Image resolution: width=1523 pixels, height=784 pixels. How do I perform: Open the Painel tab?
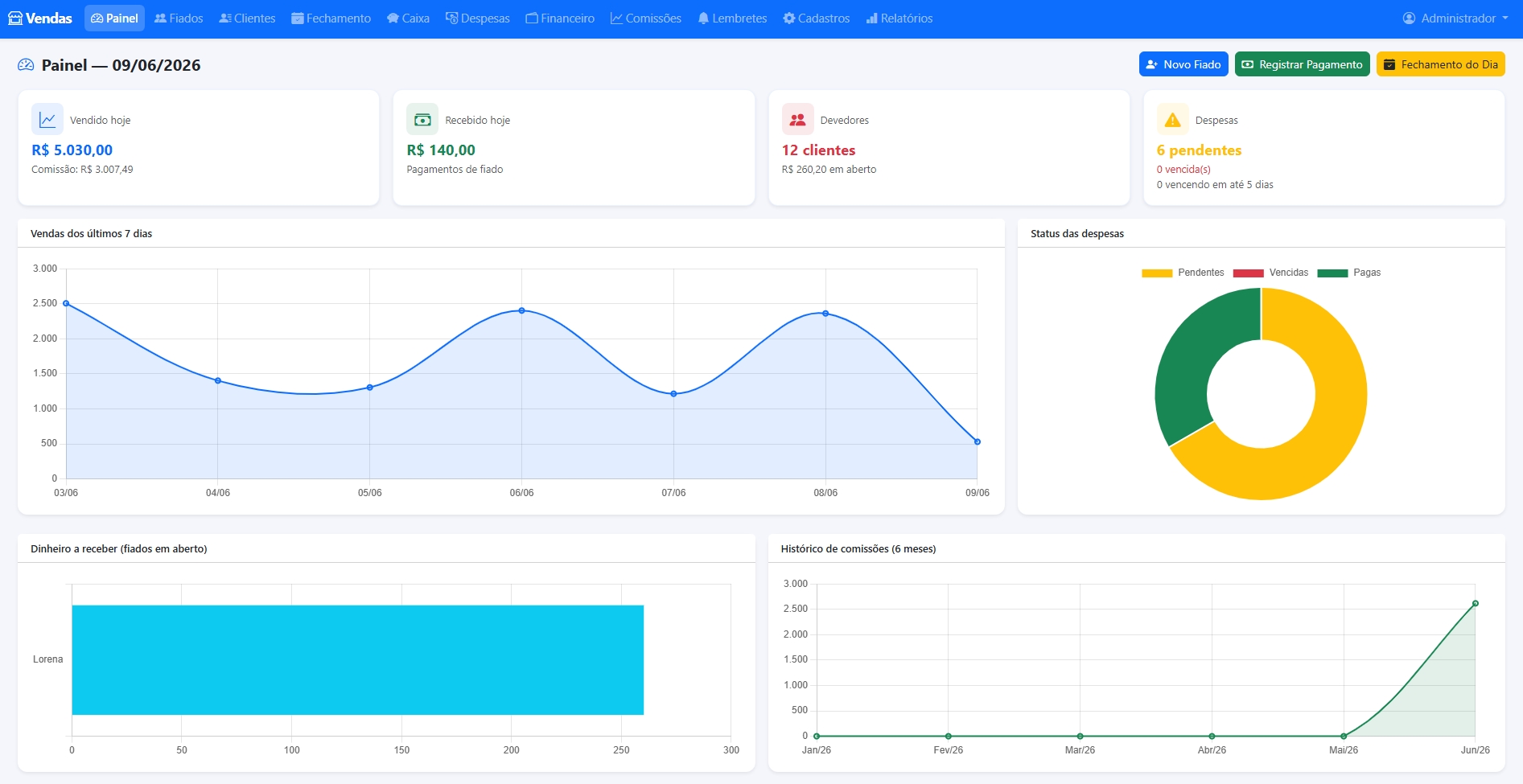(x=114, y=18)
